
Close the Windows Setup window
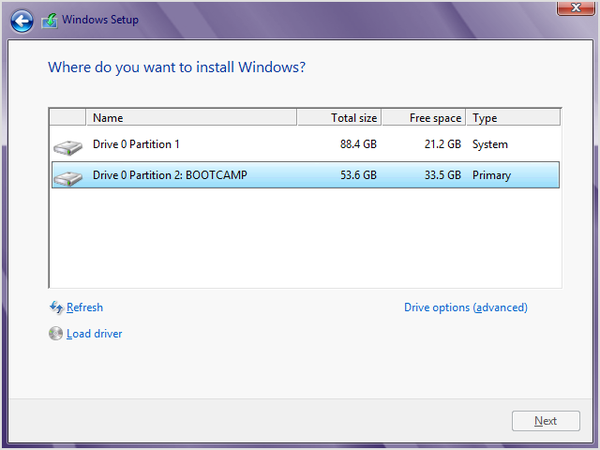pos(576,7)
